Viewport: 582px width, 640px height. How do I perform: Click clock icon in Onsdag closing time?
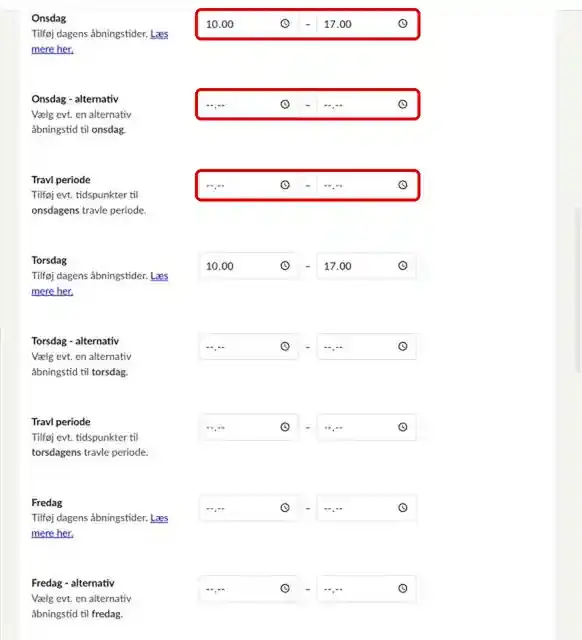click(x=403, y=24)
